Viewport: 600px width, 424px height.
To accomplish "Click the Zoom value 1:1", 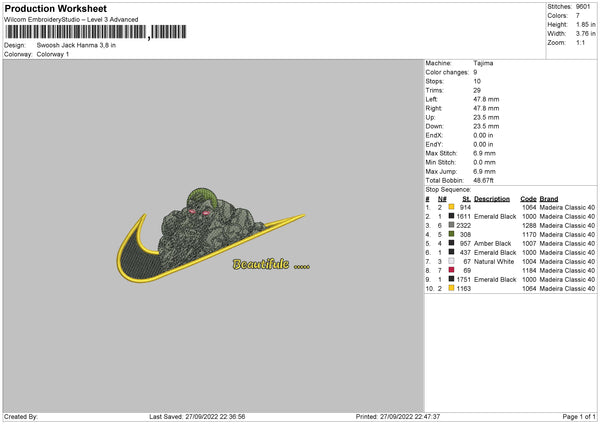I will point(580,42).
